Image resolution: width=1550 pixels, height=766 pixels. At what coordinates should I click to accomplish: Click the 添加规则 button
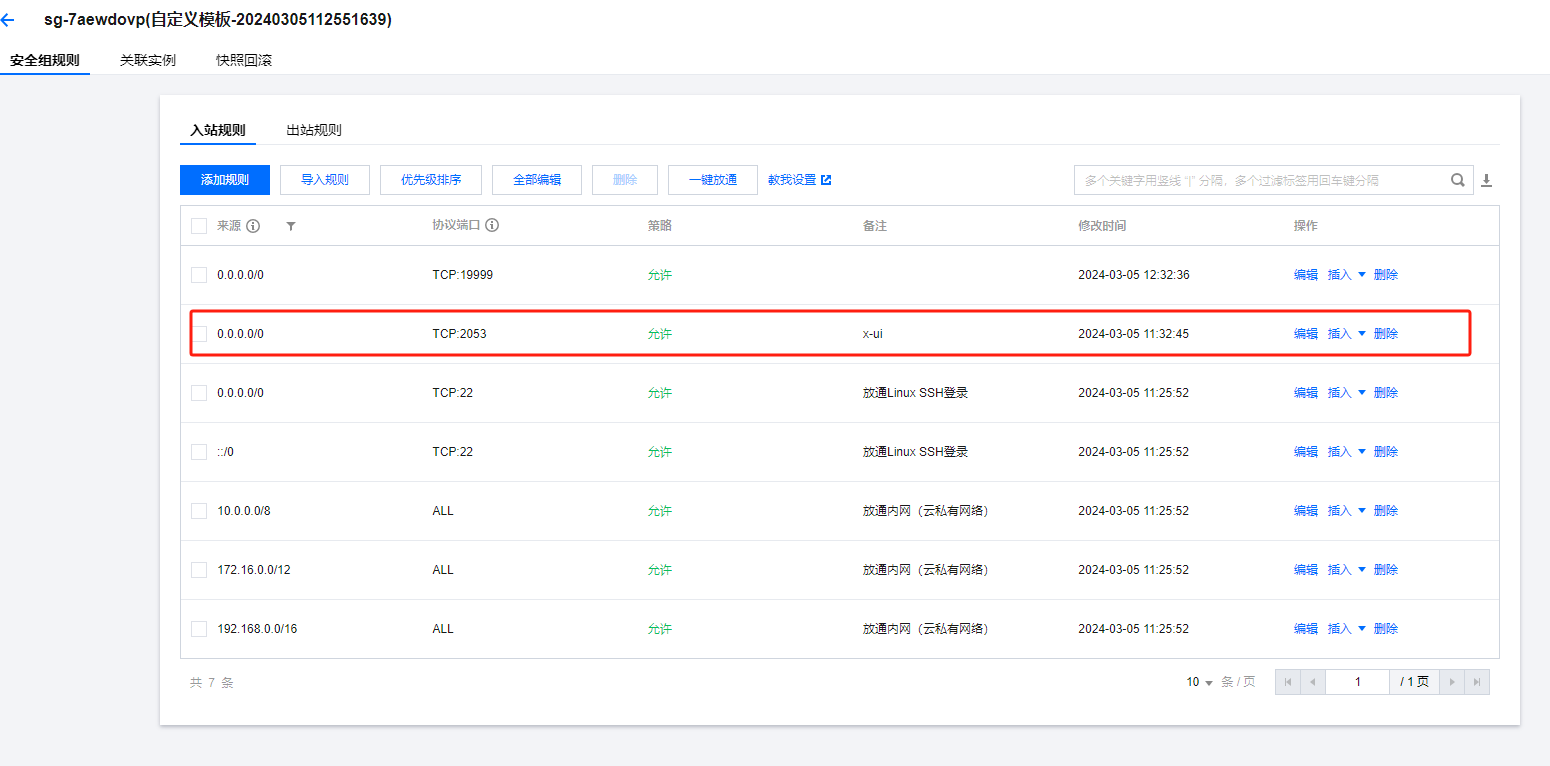coord(225,180)
